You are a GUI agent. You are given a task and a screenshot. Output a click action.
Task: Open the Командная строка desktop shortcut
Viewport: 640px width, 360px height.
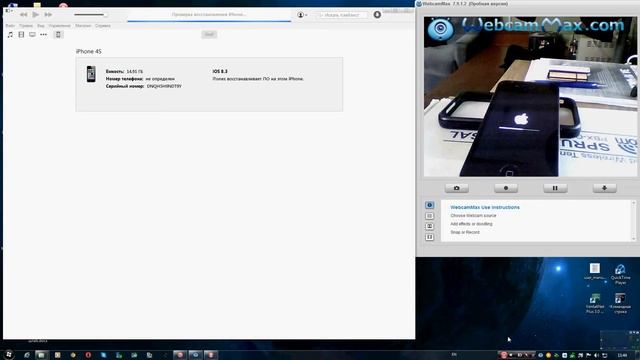(620, 303)
